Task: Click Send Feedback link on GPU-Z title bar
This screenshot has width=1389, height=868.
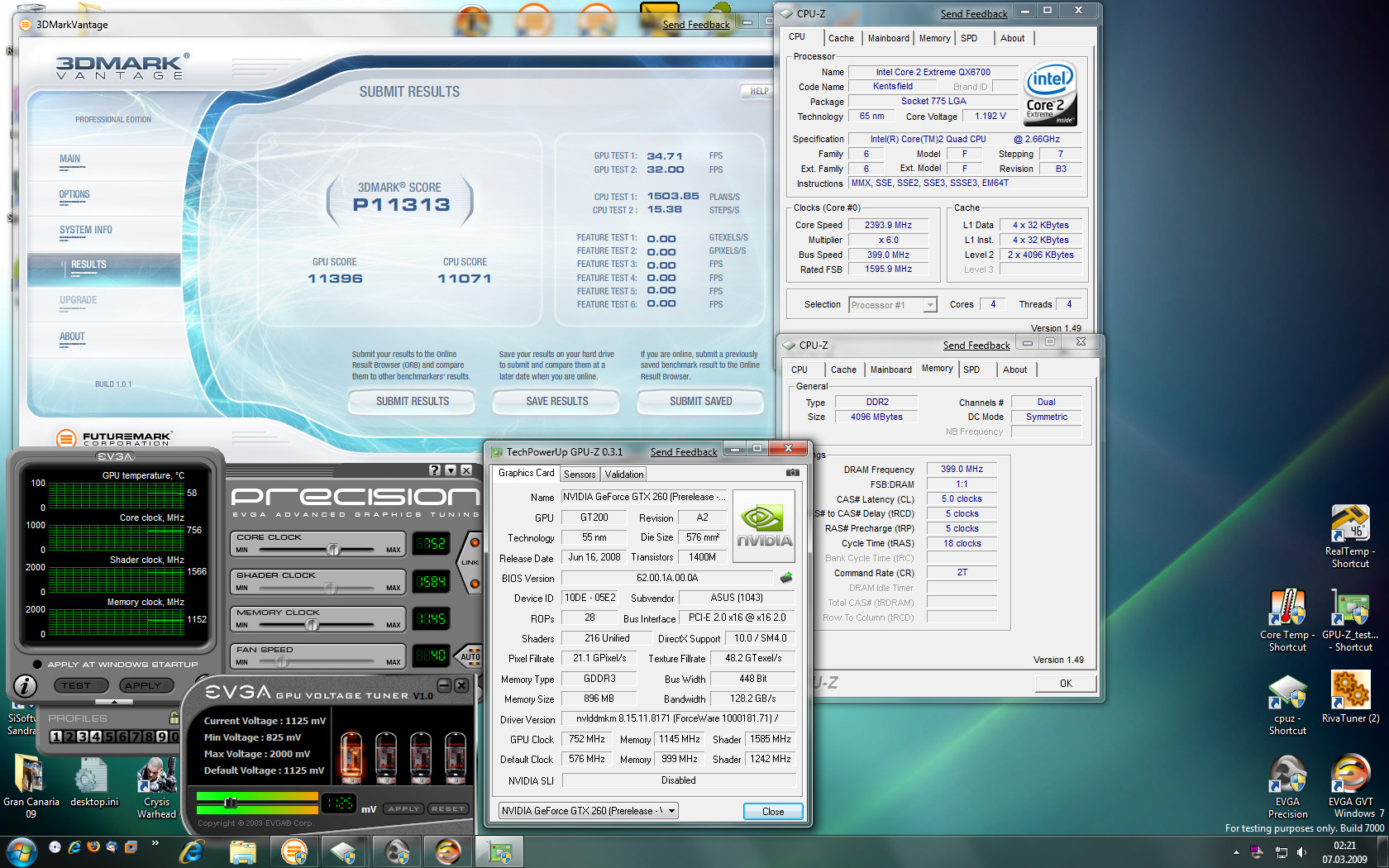Action: pyautogui.click(x=684, y=452)
